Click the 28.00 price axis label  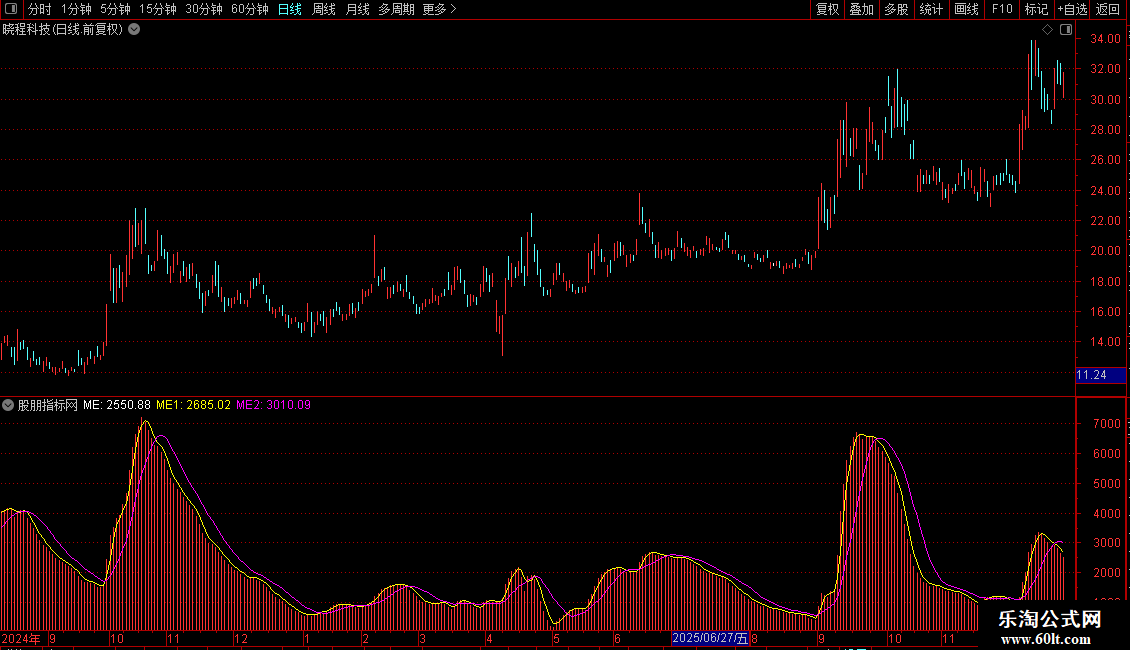[x=1105, y=130]
